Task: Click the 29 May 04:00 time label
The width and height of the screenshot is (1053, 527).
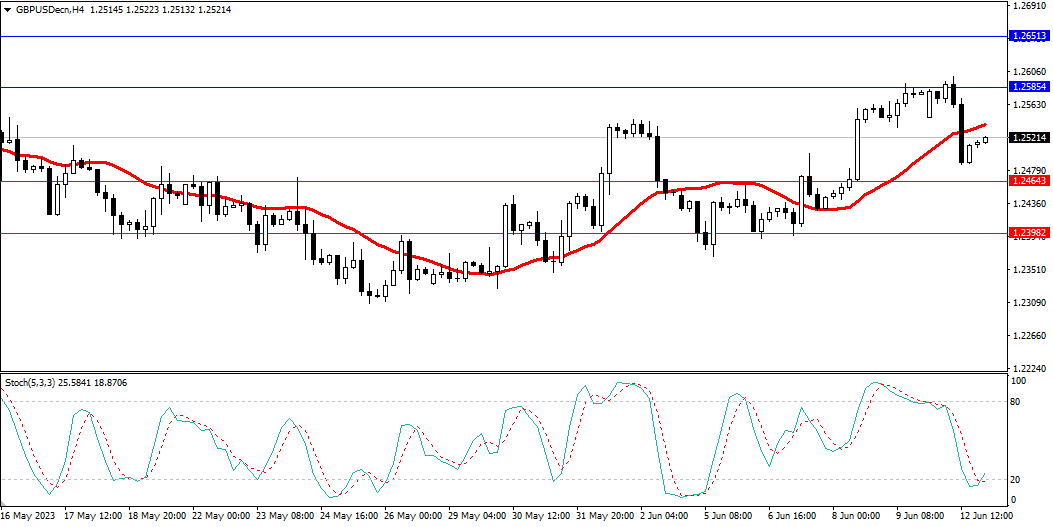Action: pos(478,516)
